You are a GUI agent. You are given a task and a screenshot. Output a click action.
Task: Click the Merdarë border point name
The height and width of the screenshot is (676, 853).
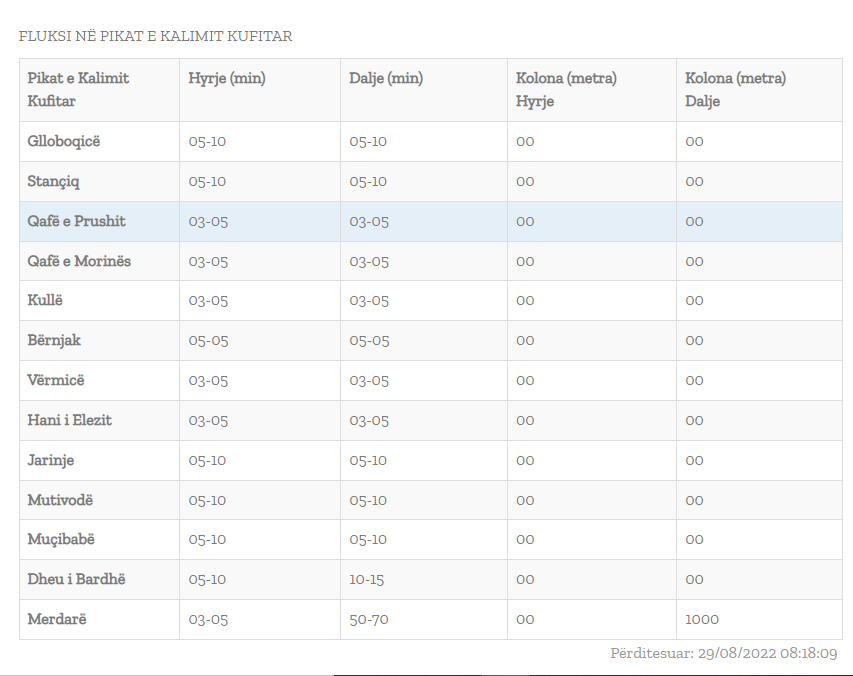(57, 619)
